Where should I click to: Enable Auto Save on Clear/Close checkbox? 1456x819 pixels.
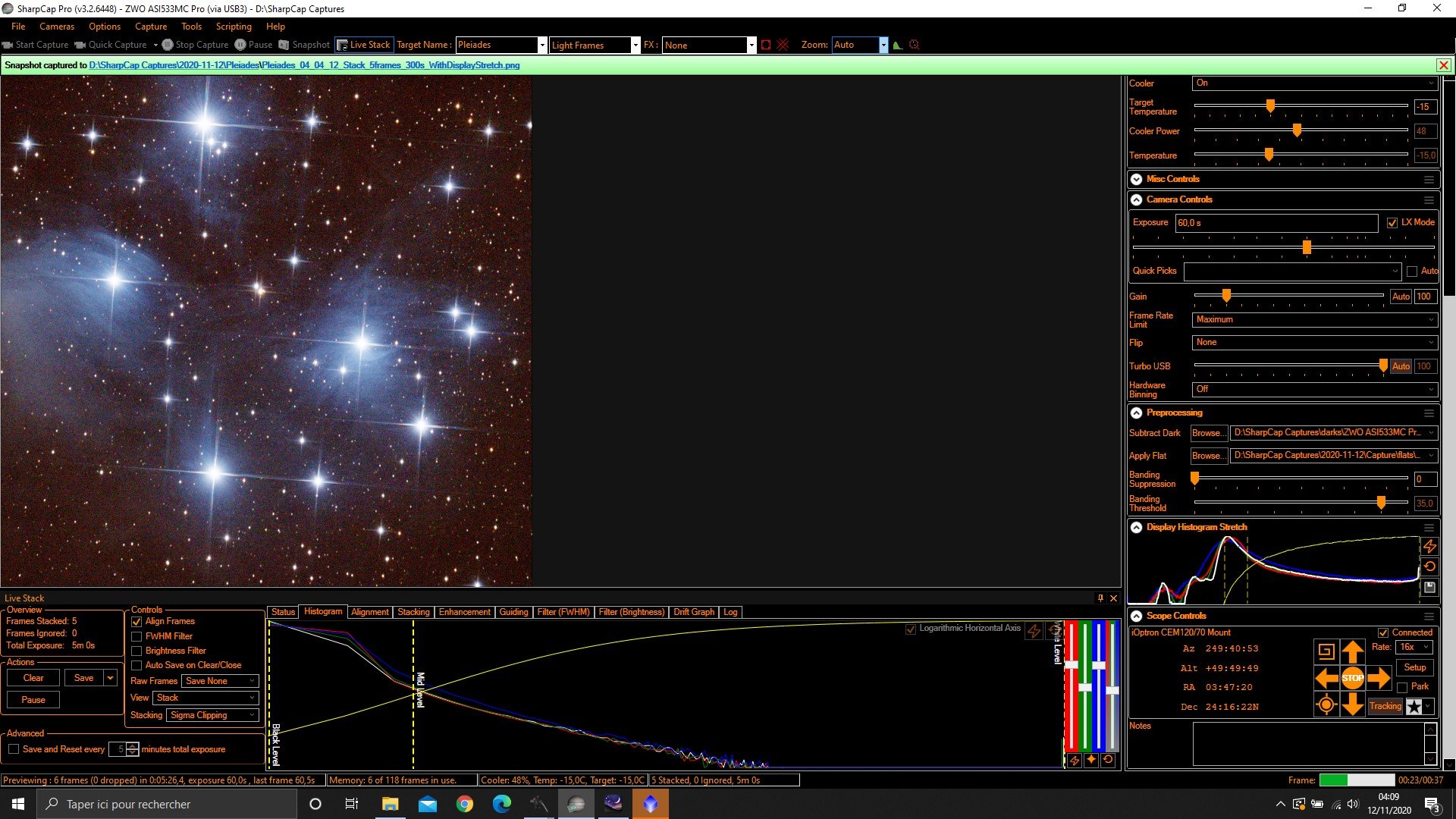tap(137, 665)
